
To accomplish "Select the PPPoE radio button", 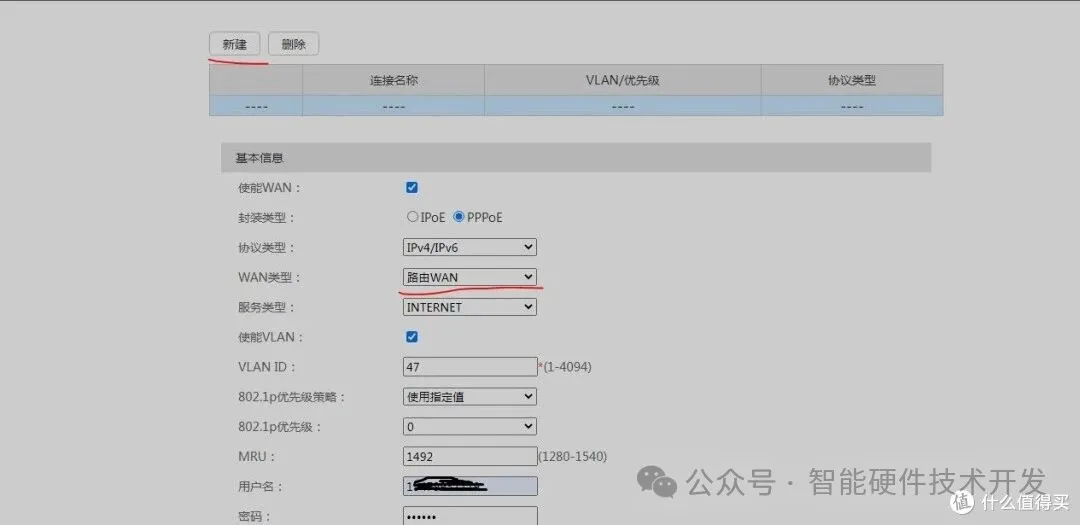I will [x=459, y=217].
